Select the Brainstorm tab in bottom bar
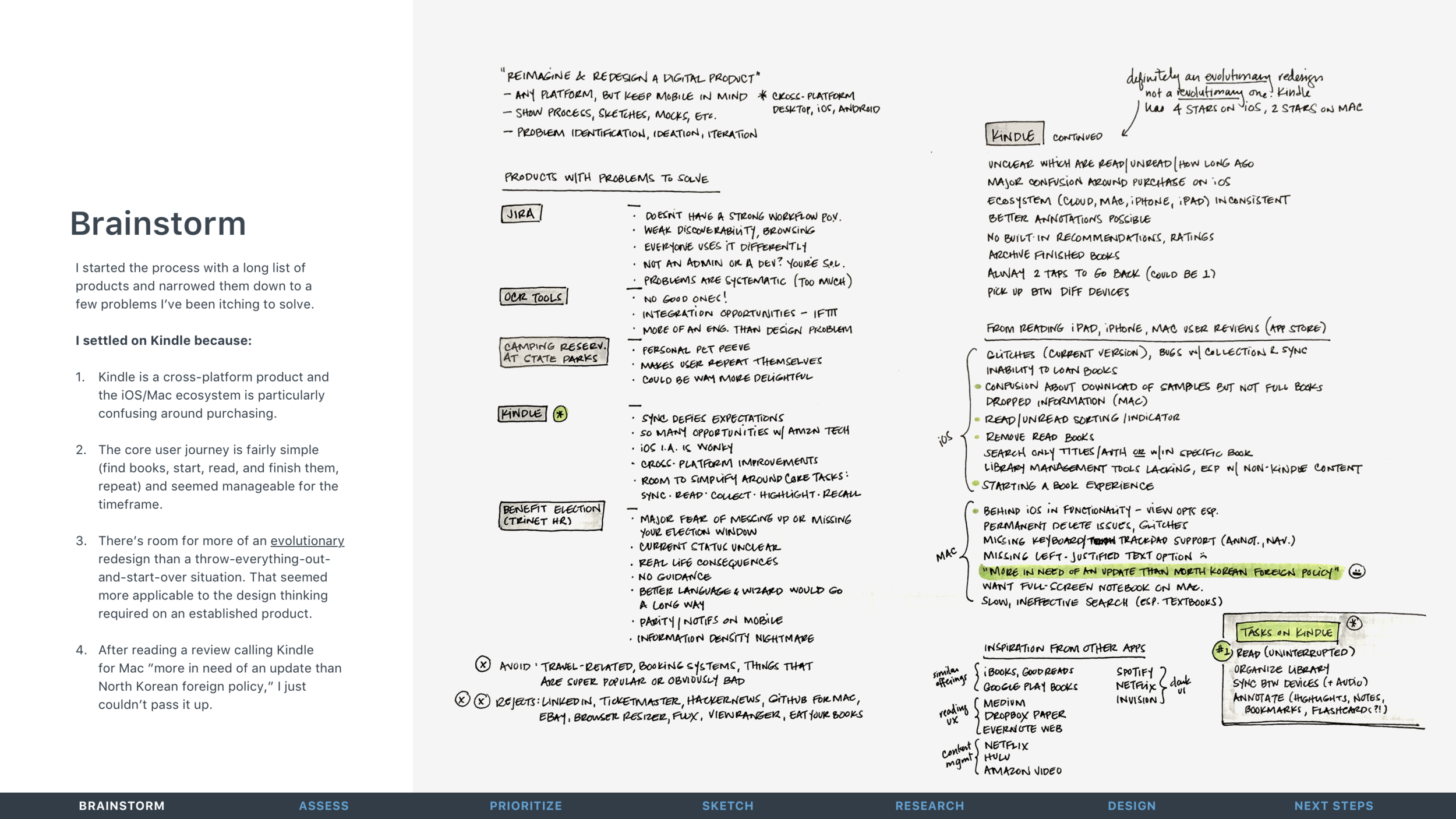This screenshot has width=1456, height=819. (122, 806)
